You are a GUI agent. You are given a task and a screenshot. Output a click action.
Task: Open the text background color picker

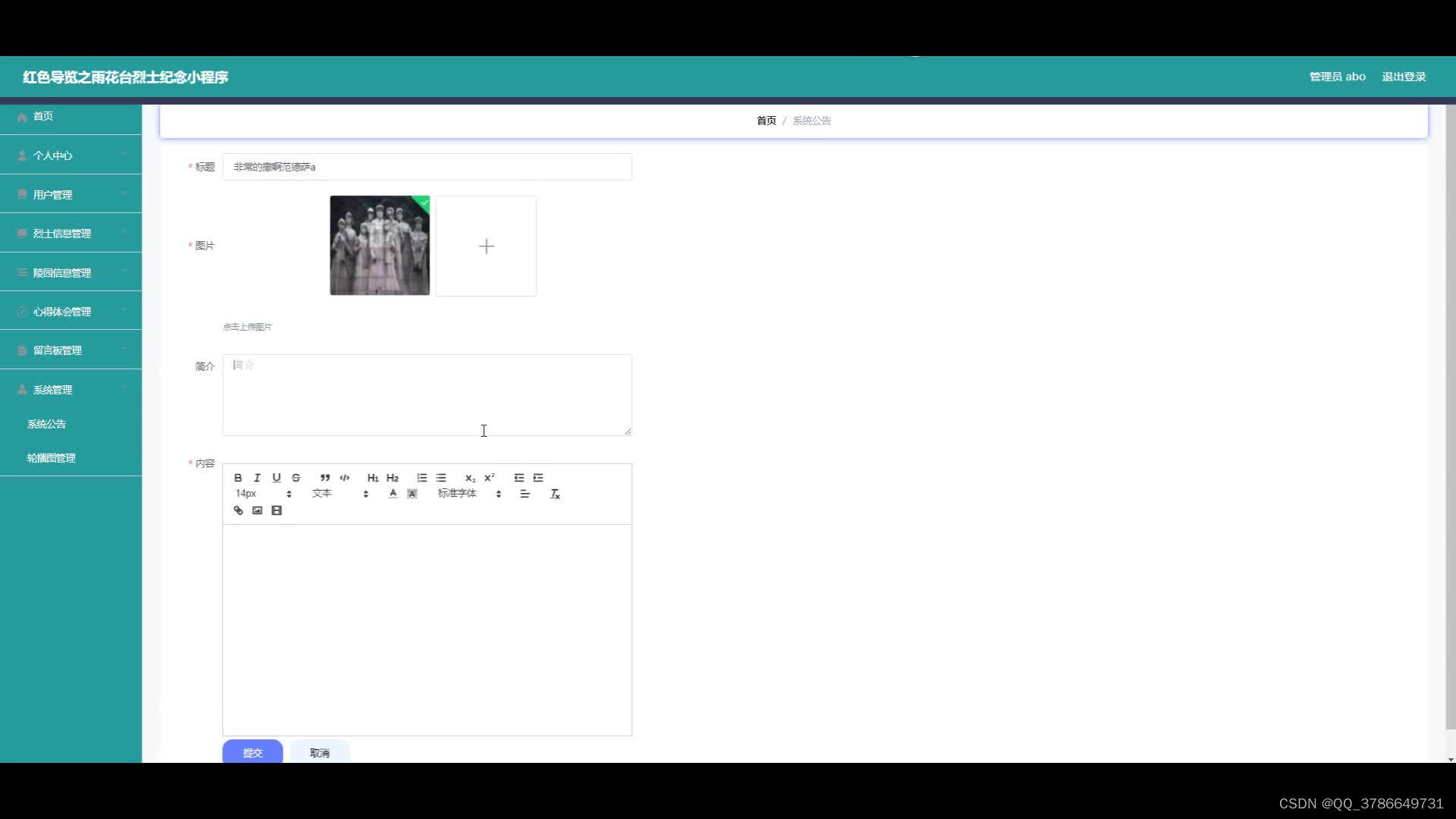pos(412,494)
